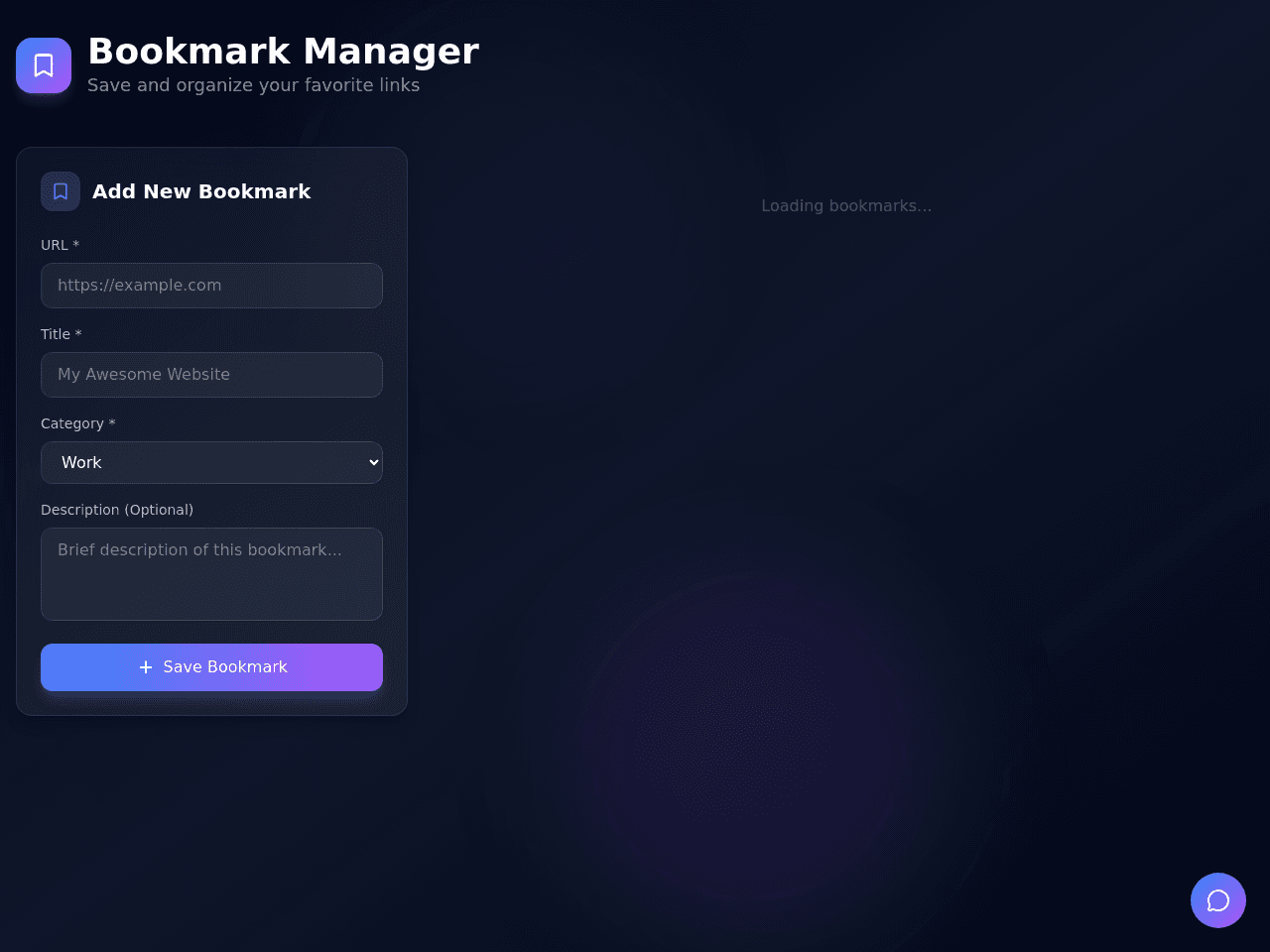Open the chat bubble floating button
This screenshot has height=952, width=1270.
1218,900
